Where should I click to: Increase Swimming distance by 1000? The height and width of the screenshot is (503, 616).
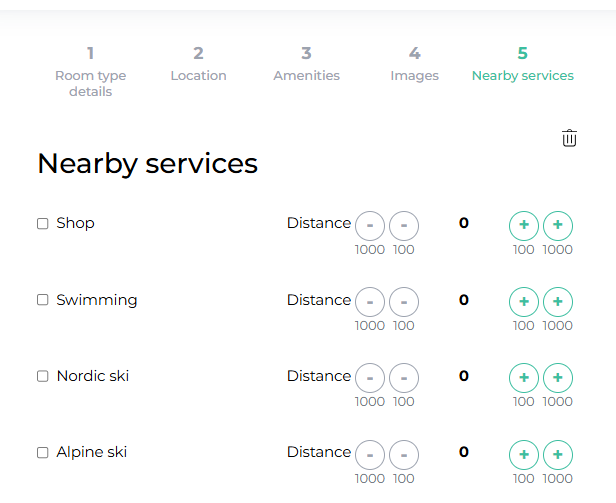(558, 301)
